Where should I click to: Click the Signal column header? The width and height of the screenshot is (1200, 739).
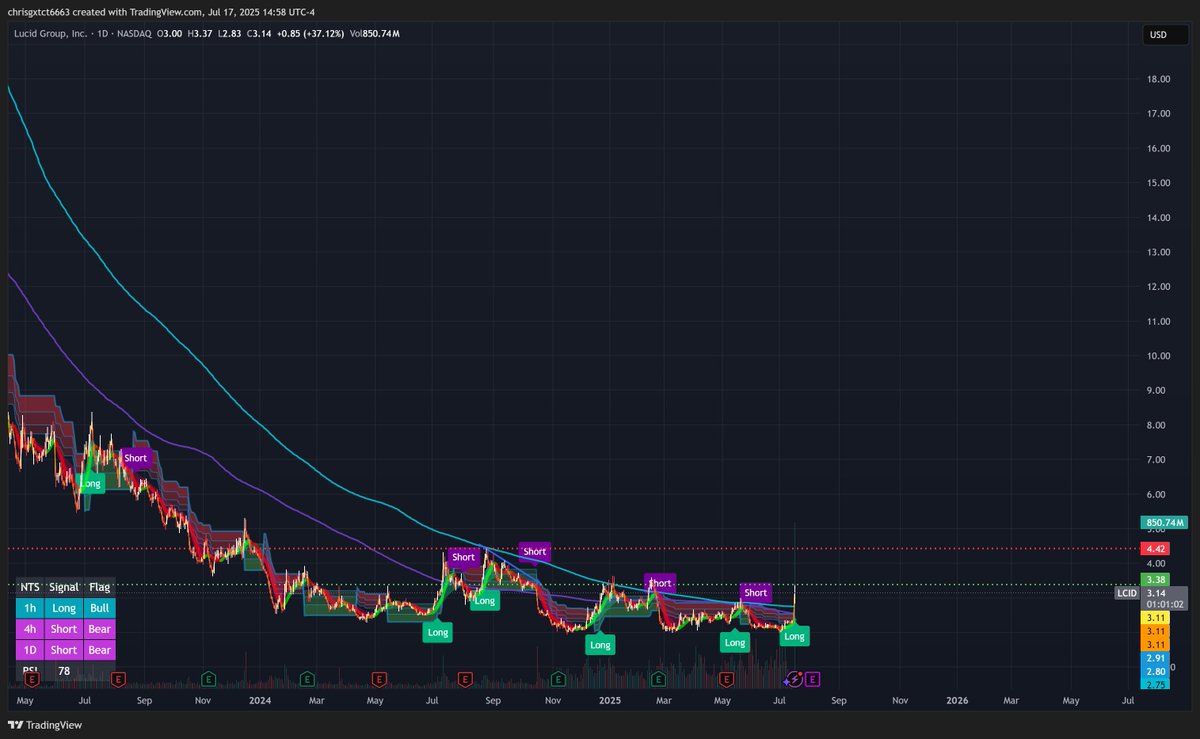[64, 587]
